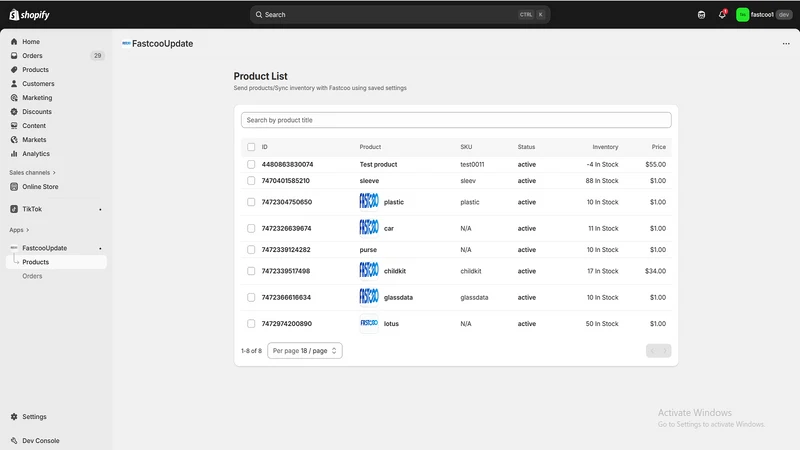800x450 pixels.
Task: Open the Per page dropdown
Action: pyautogui.click(x=305, y=351)
